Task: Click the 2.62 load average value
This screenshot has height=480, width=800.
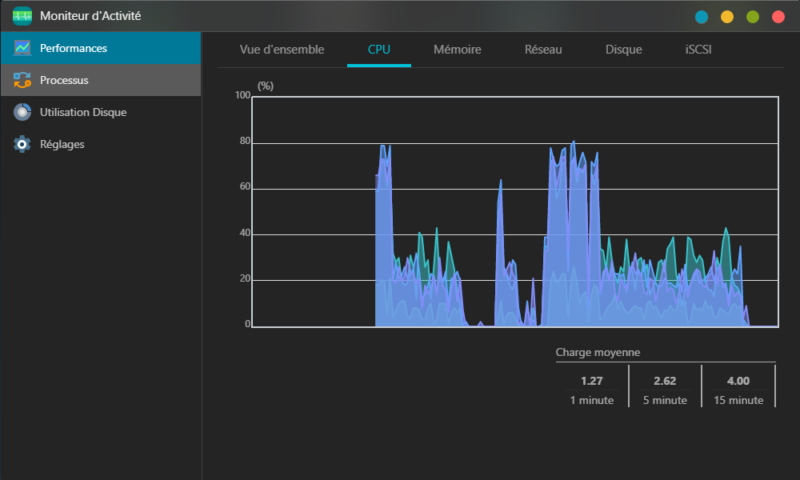Action: (665, 381)
